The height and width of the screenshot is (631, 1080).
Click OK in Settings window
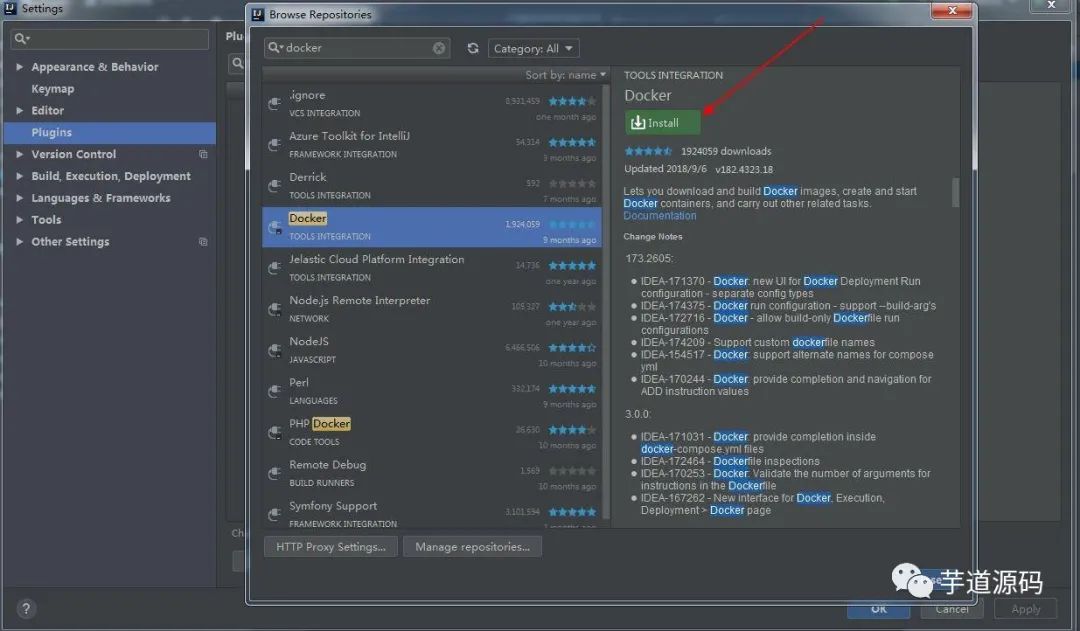[x=878, y=609]
